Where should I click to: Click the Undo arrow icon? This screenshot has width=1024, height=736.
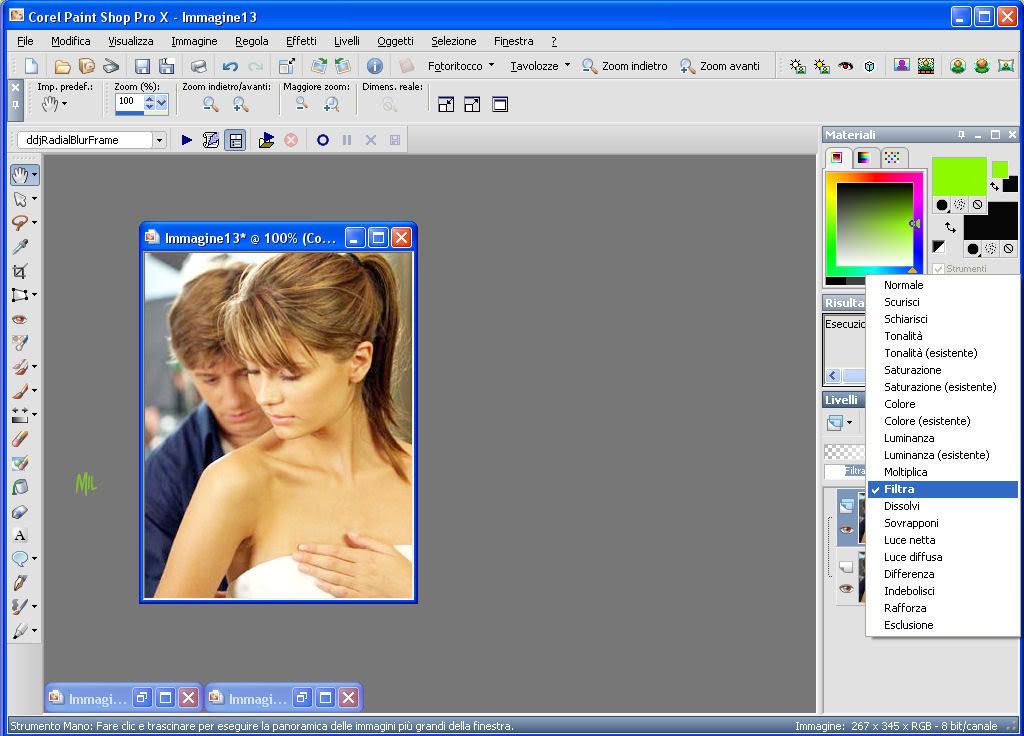click(230, 66)
